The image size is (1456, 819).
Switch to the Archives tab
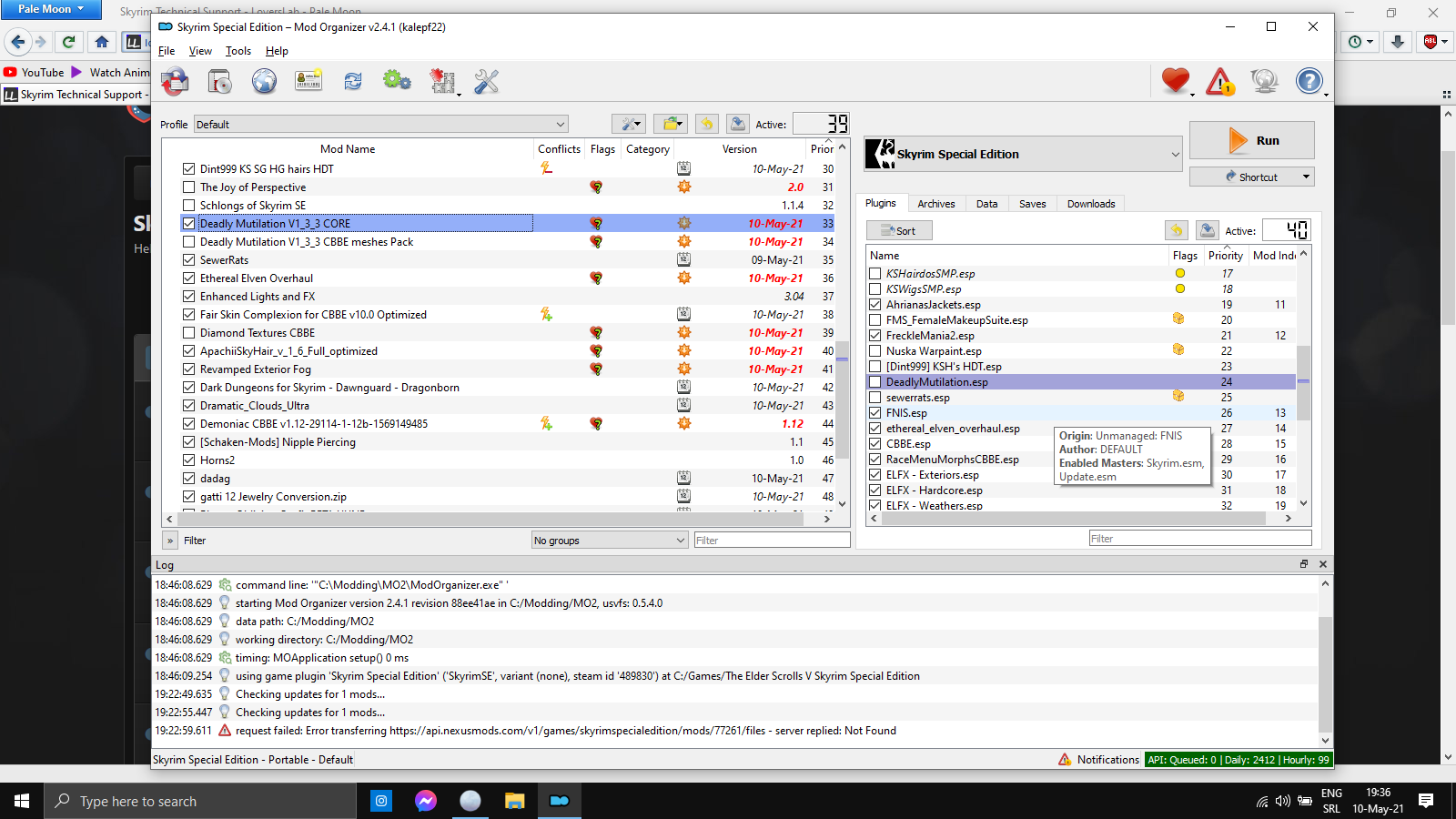click(x=935, y=204)
